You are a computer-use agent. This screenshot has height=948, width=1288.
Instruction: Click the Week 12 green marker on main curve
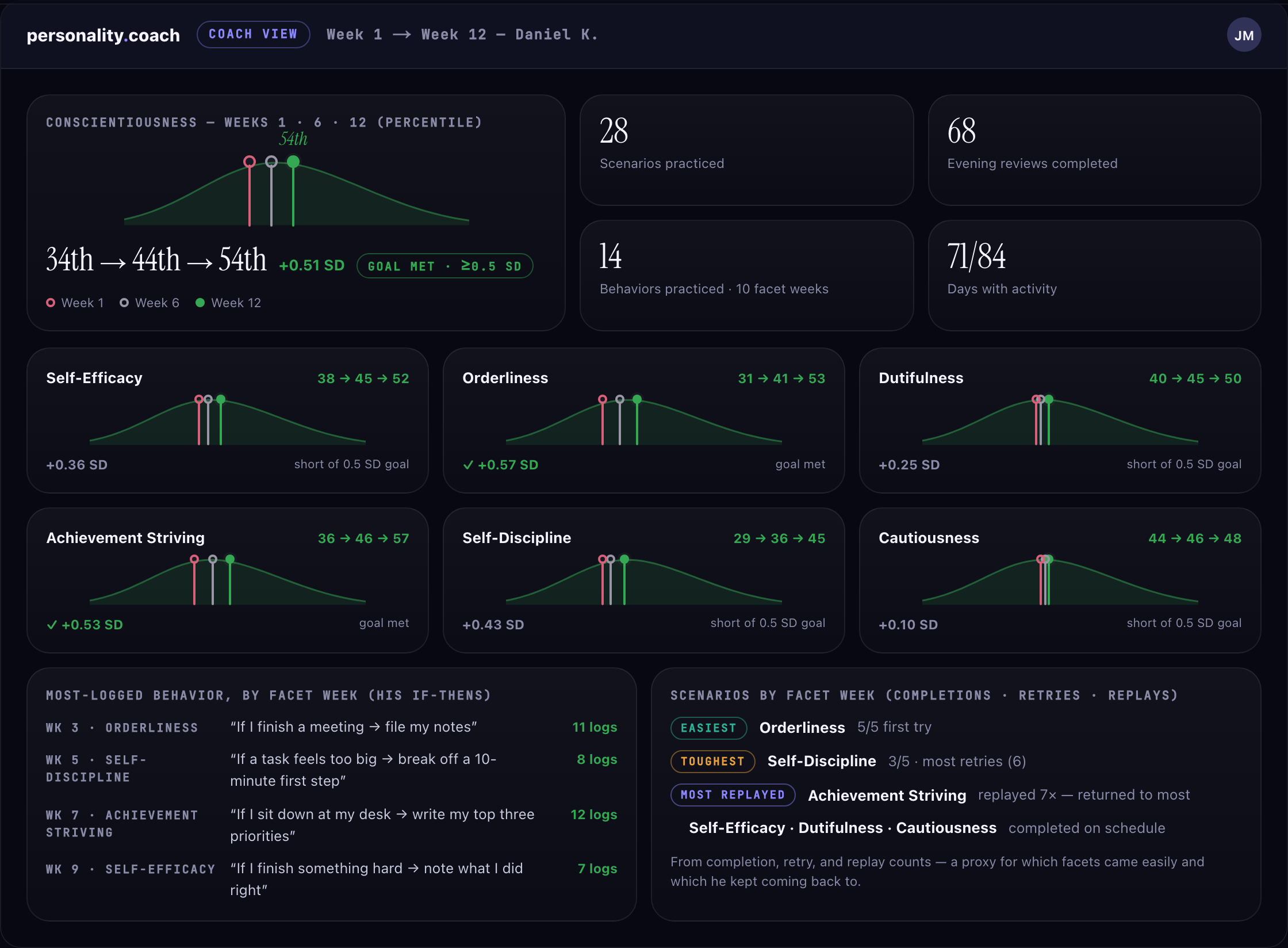tap(293, 162)
